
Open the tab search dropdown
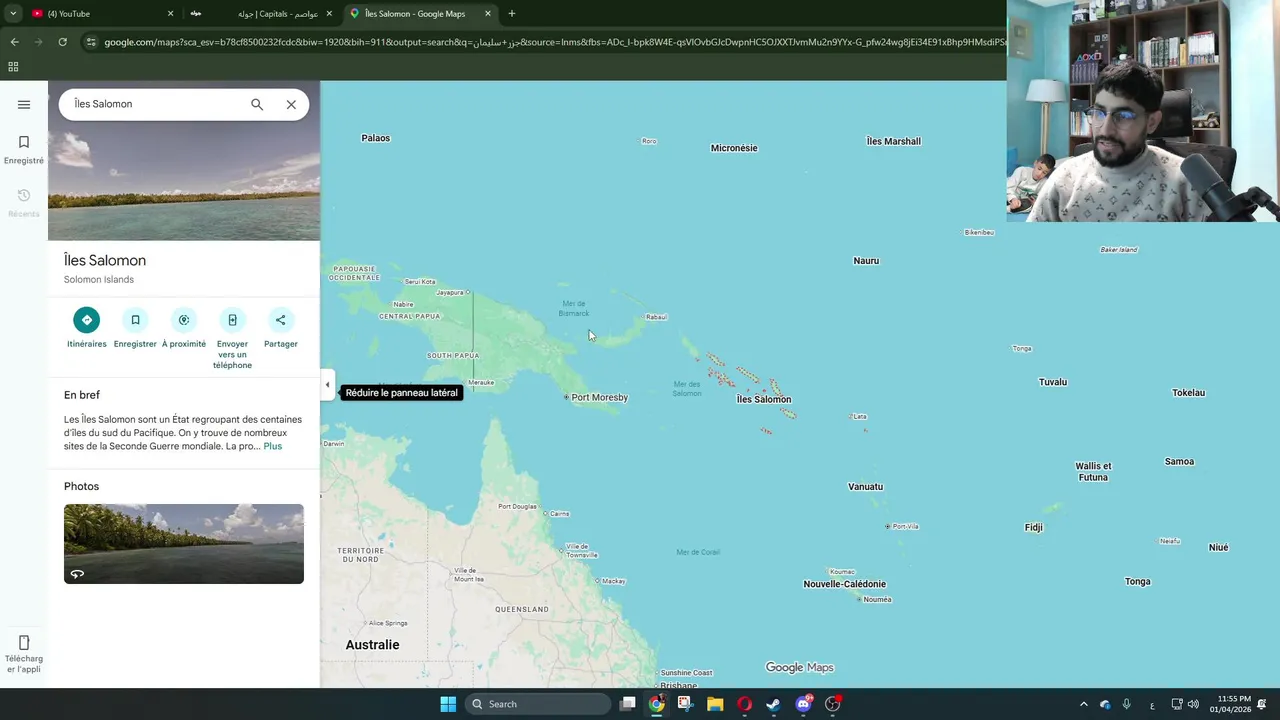click(x=13, y=14)
